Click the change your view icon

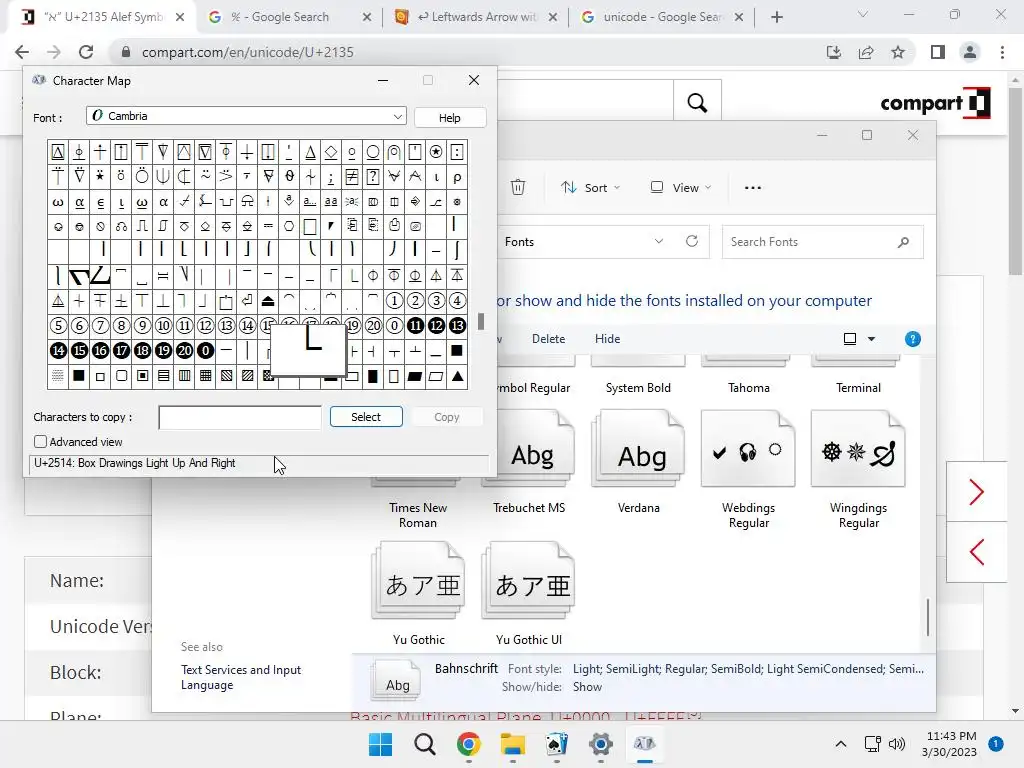(x=850, y=339)
